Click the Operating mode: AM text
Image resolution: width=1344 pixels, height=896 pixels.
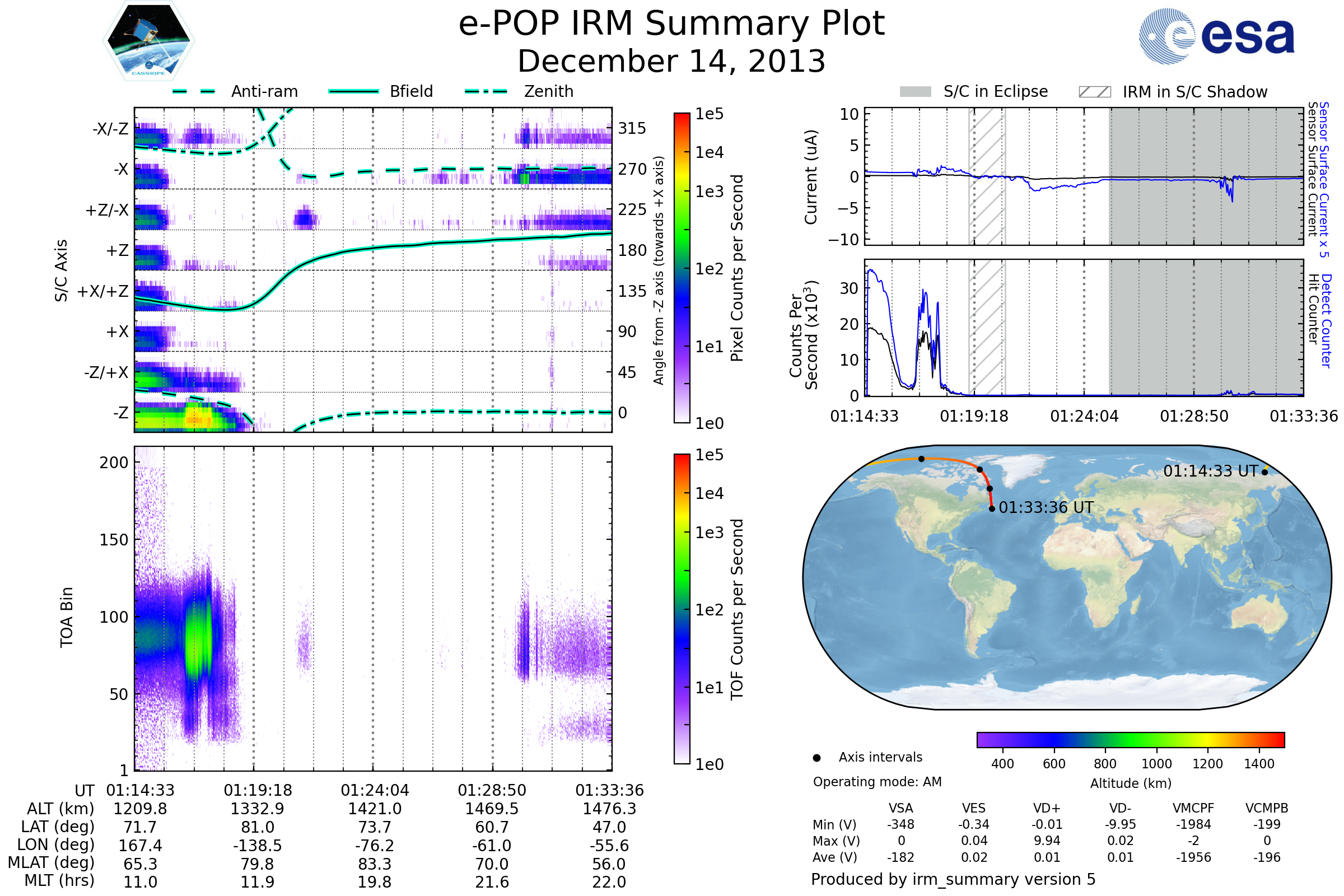(x=876, y=782)
